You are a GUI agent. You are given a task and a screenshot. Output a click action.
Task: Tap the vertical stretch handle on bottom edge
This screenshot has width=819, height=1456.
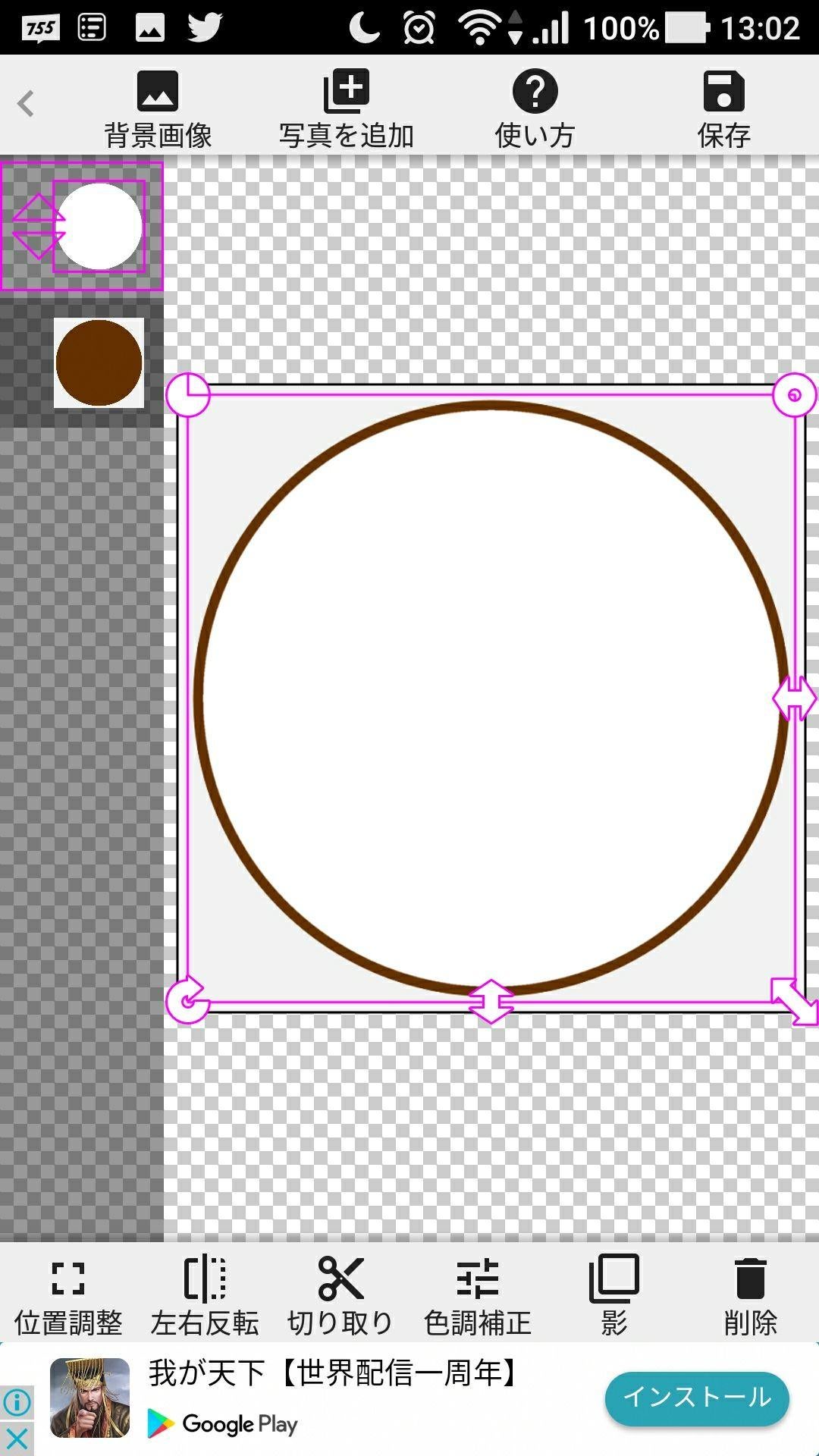(491, 1001)
